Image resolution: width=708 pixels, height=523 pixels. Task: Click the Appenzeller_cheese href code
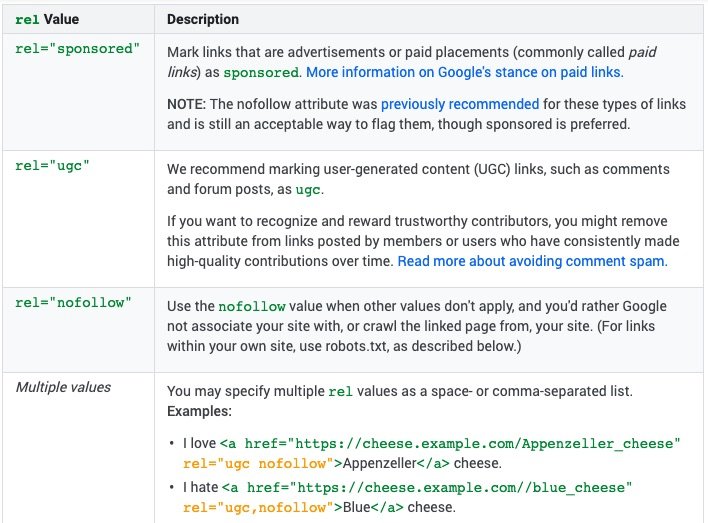[449, 443]
